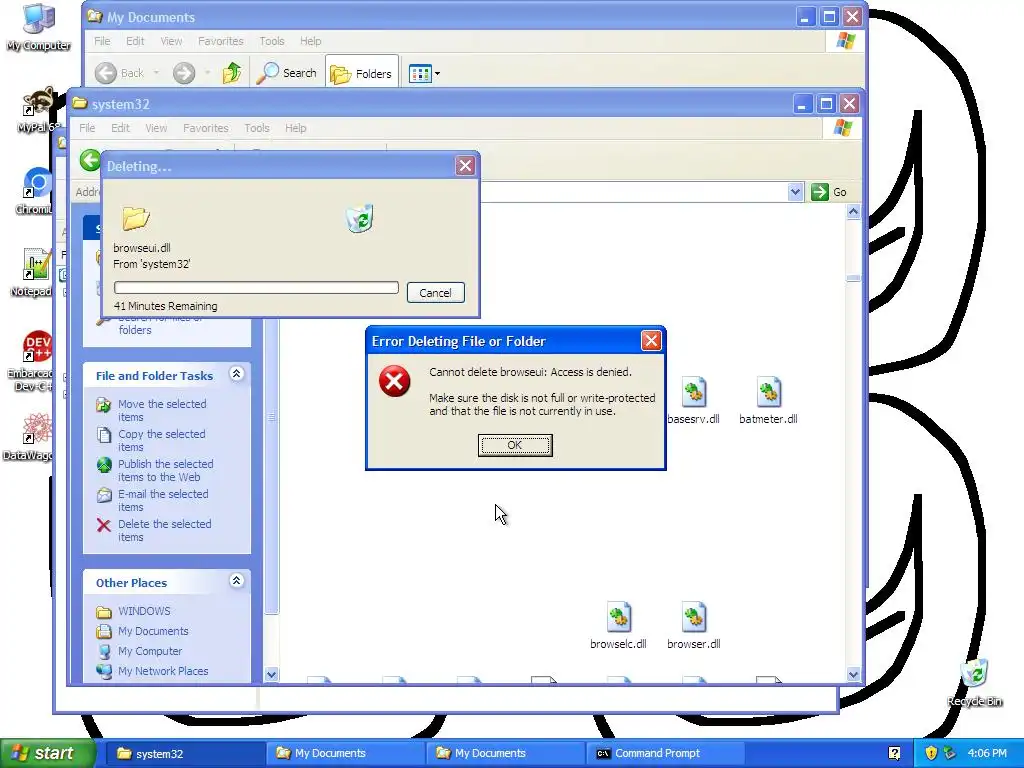The height and width of the screenshot is (768, 1024).
Task: Open Help menu in system32 window
Action: [x=295, y=128]
